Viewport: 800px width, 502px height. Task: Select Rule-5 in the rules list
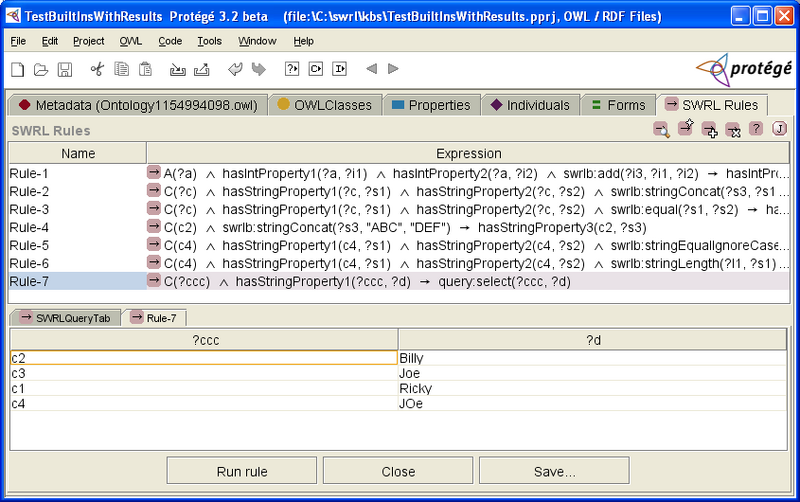(x=78, y=245)
